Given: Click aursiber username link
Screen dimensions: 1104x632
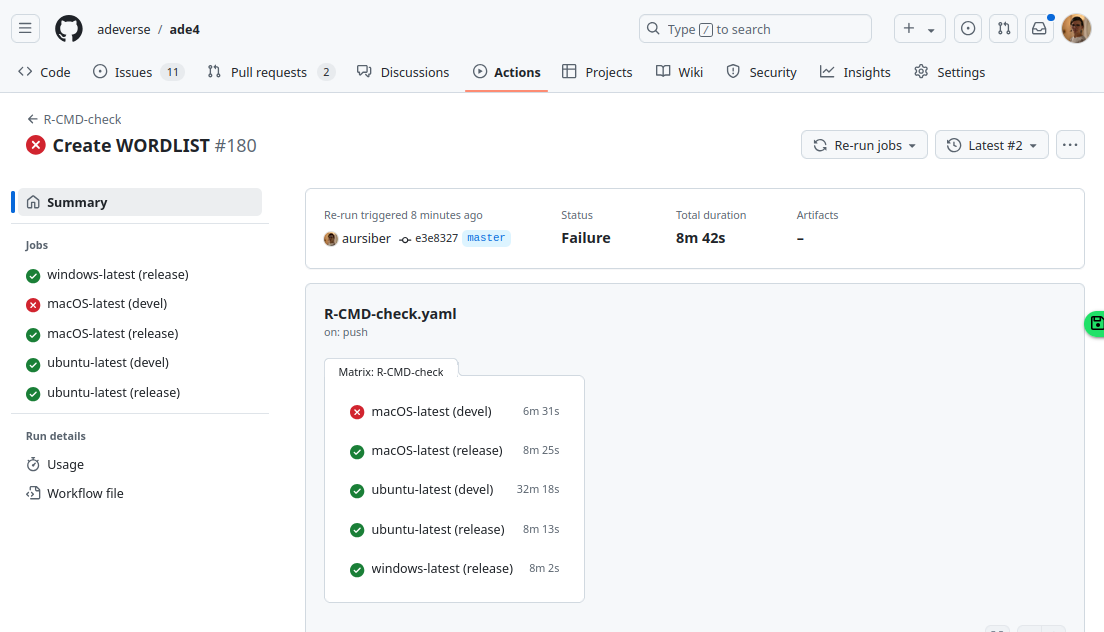Looking at the screenshot, I should pyautogui.click(x=366, y=239).
